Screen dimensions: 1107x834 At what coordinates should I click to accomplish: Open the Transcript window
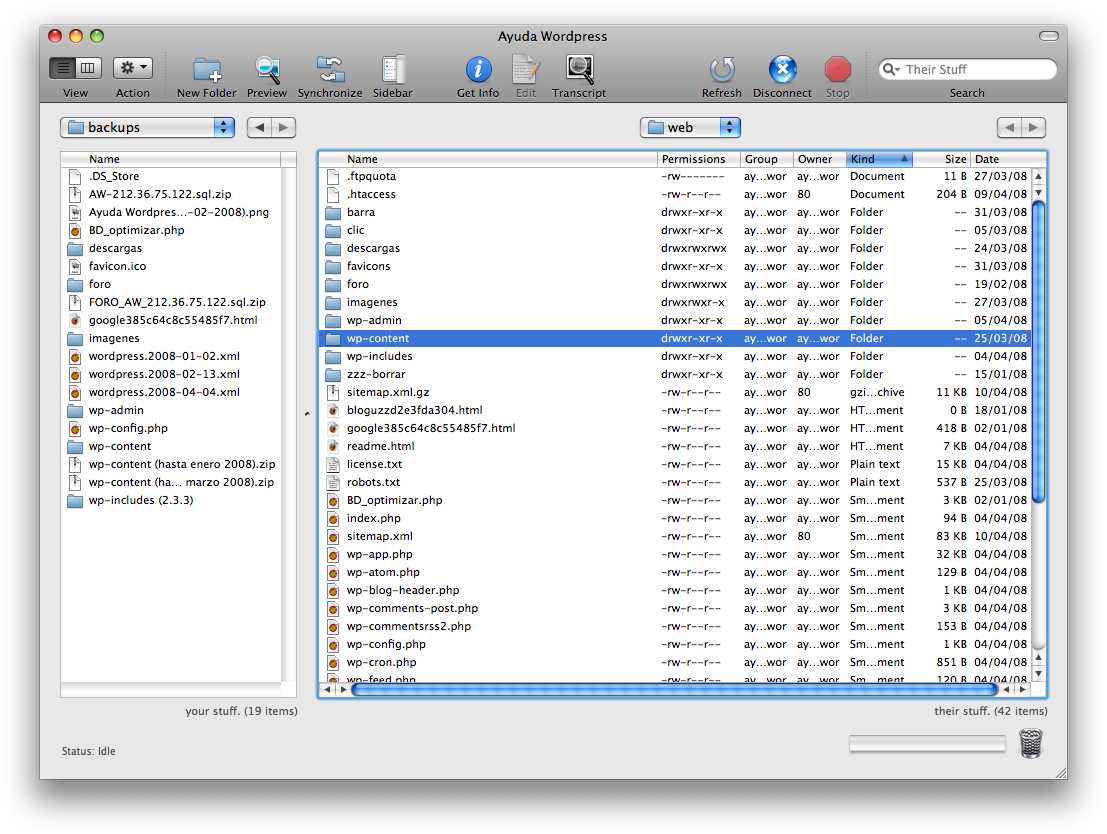click(x=579, y=69)
